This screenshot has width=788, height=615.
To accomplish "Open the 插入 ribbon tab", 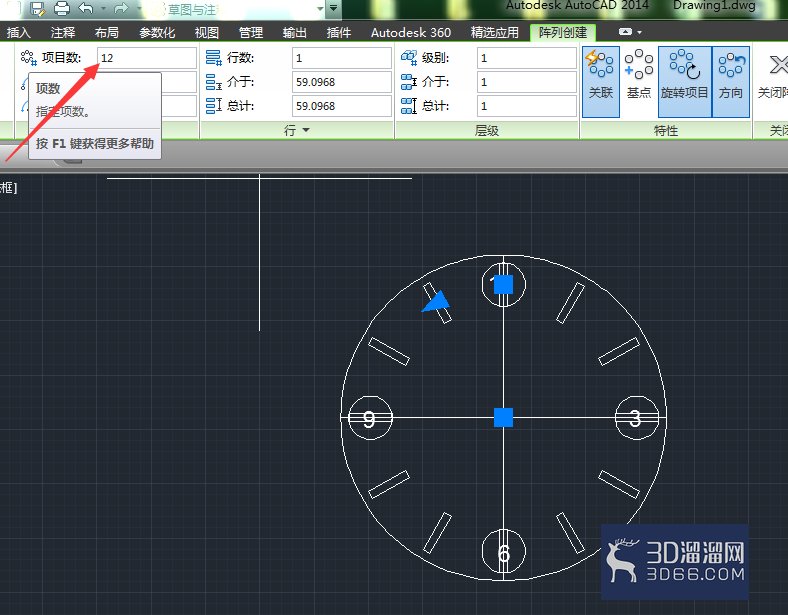I will click(x=19, y=33).
